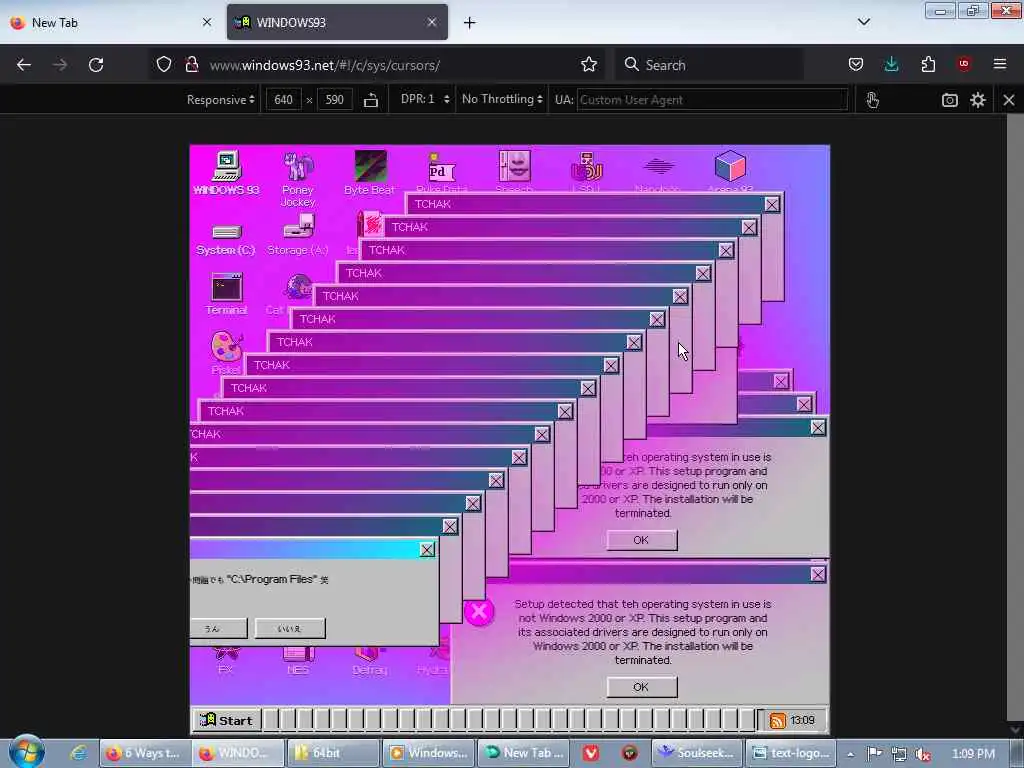Launch the Poney Jockey desktop icon
The width and height of the screenshot is (1024, 768).
pyautogui.click(x=298, y=178)
